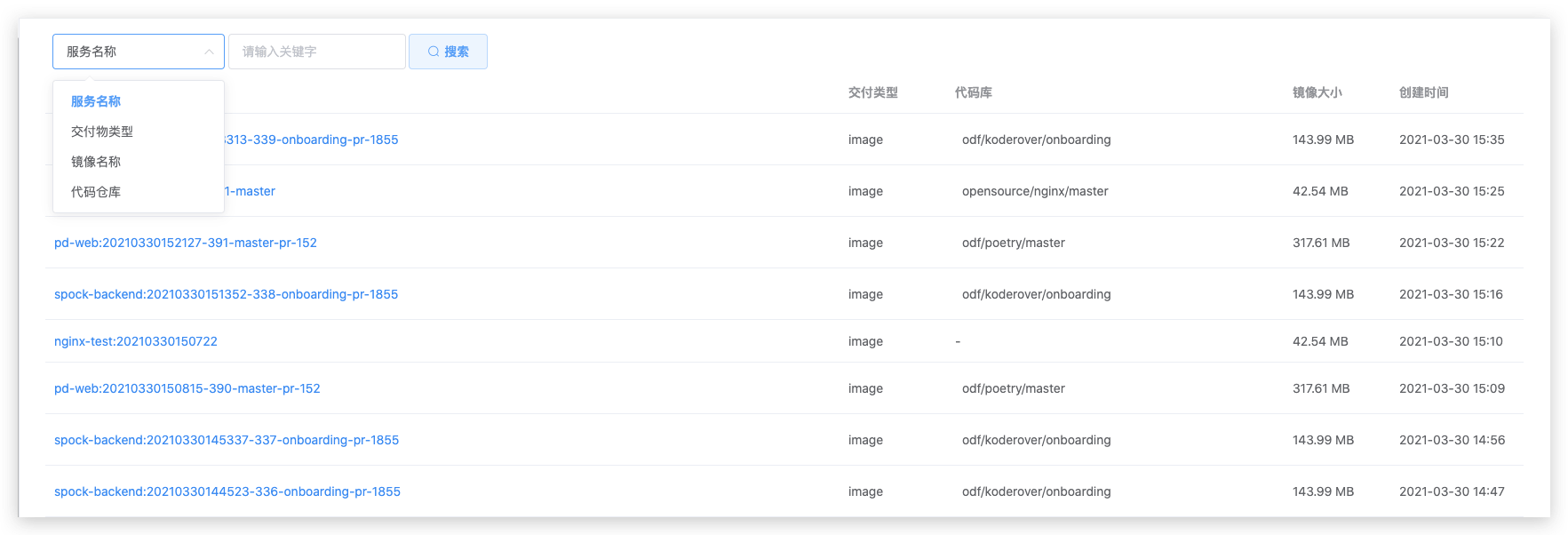1568x535 pixels.
Task: Open nginx-test:20210330150722 link
Action: click(x=136, y=341)
